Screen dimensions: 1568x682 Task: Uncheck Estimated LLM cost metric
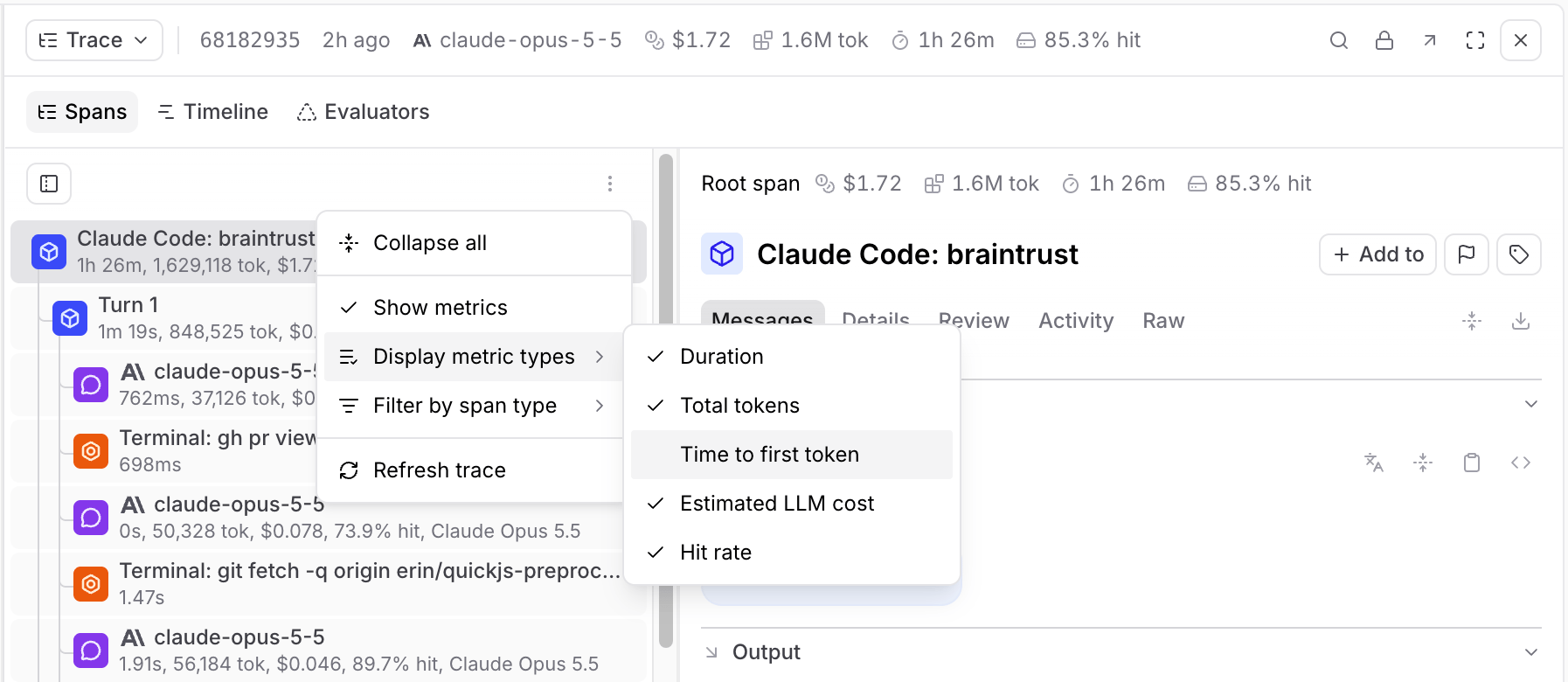click(x=792, y=504)
